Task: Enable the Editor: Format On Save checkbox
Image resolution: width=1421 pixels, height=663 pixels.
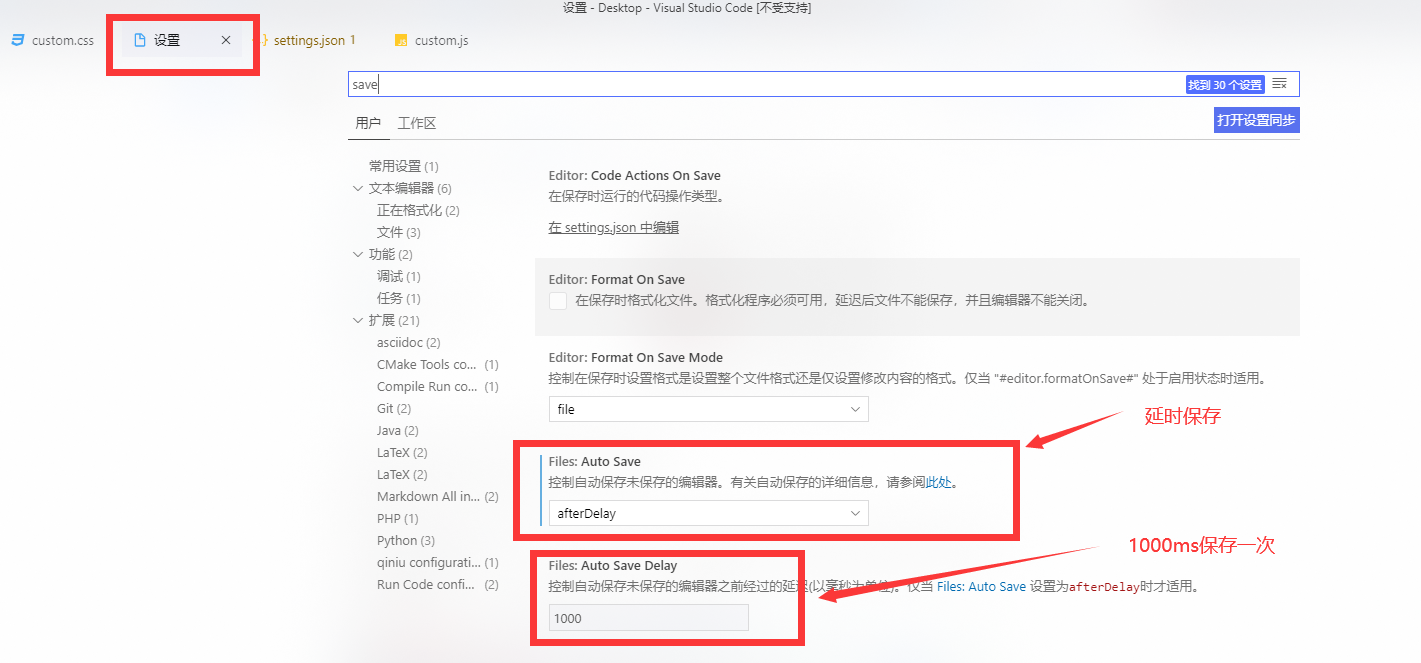Action: 558,301
